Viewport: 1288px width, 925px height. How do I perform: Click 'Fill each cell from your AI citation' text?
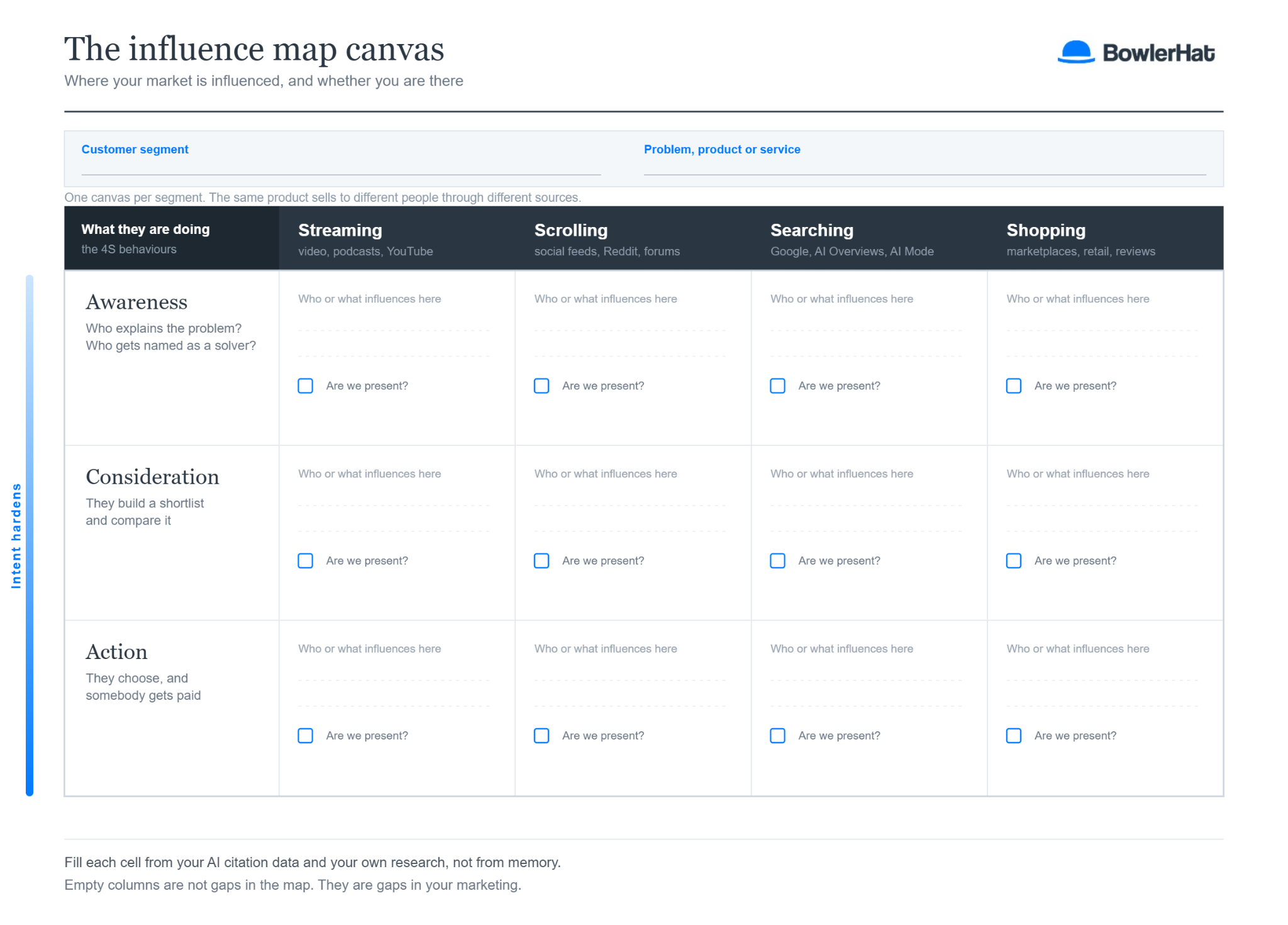[x=313, y=863]
